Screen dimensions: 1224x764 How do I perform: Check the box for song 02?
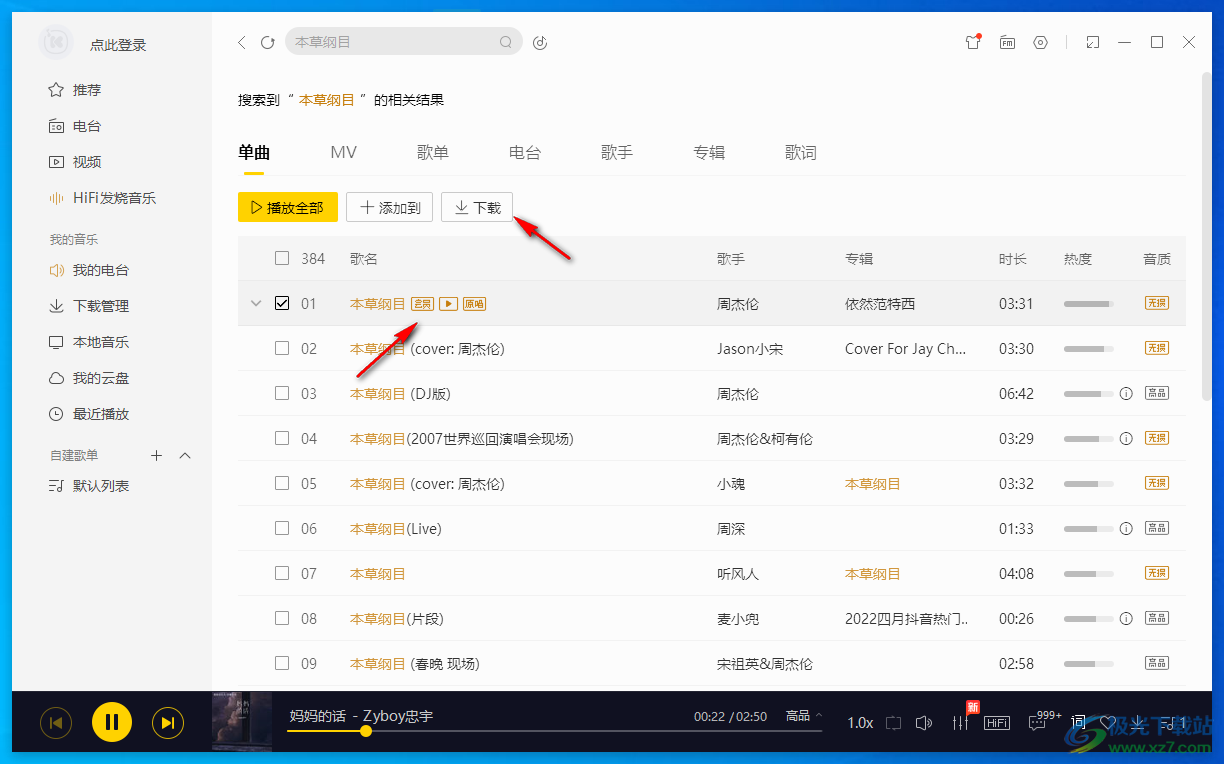click(282, 348)
